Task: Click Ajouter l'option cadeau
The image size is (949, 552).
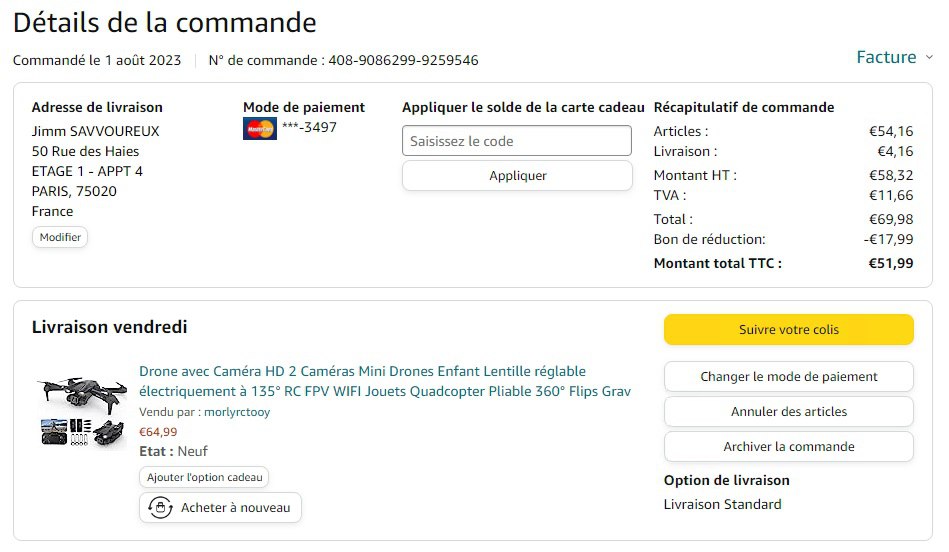Action: (x=204, y=478)
